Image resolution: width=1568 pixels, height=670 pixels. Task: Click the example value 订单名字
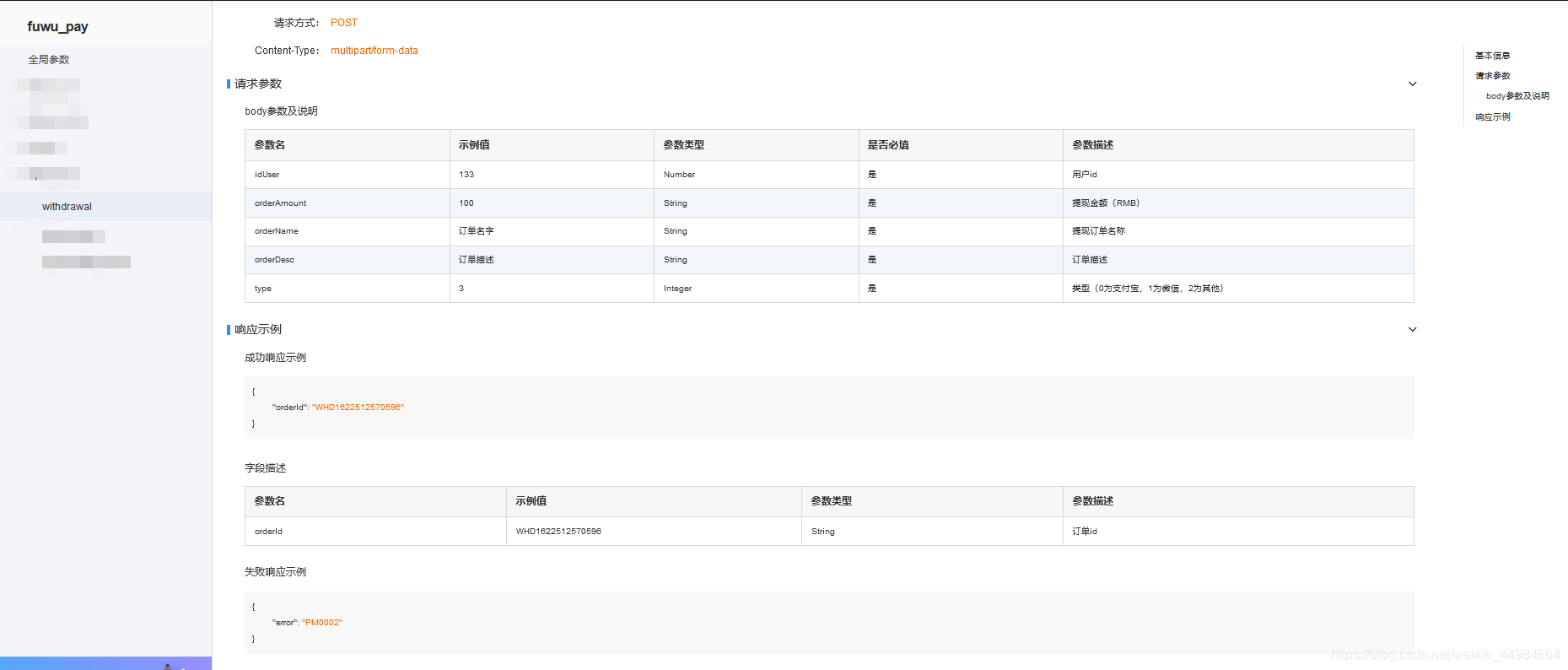[x=477, y=231]
